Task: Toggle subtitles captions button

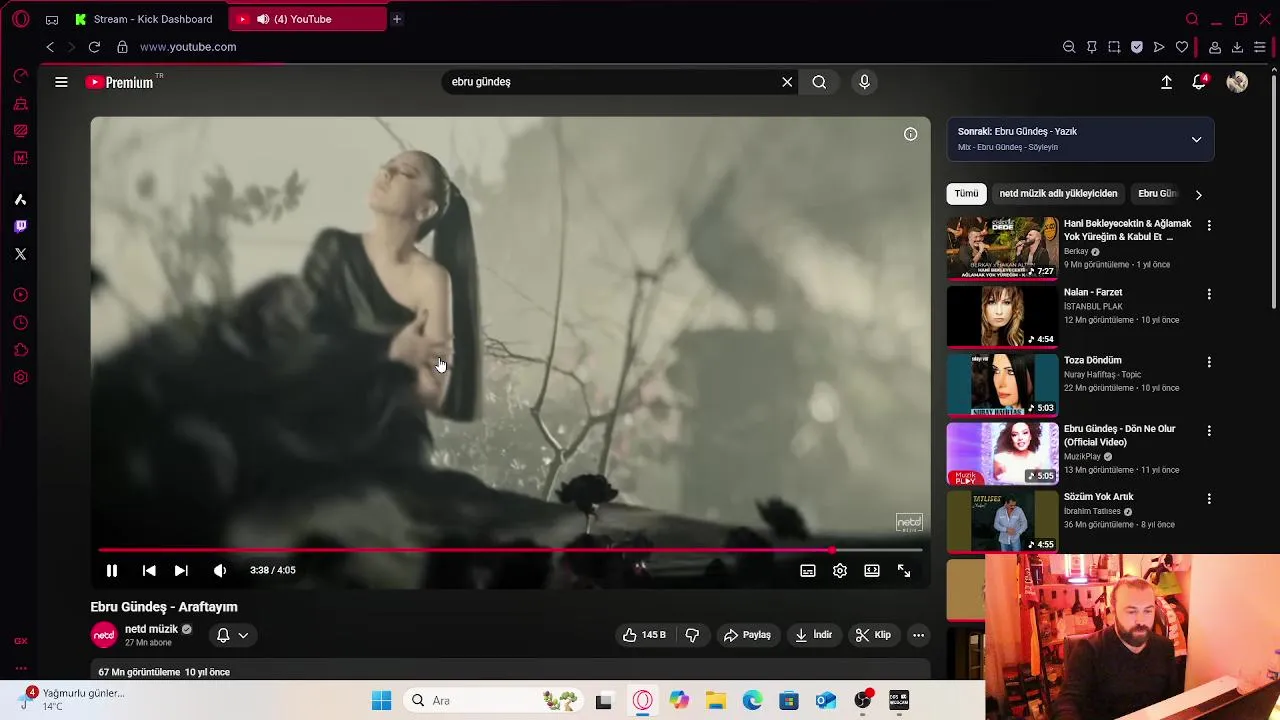Action: (x=808, y=570)
